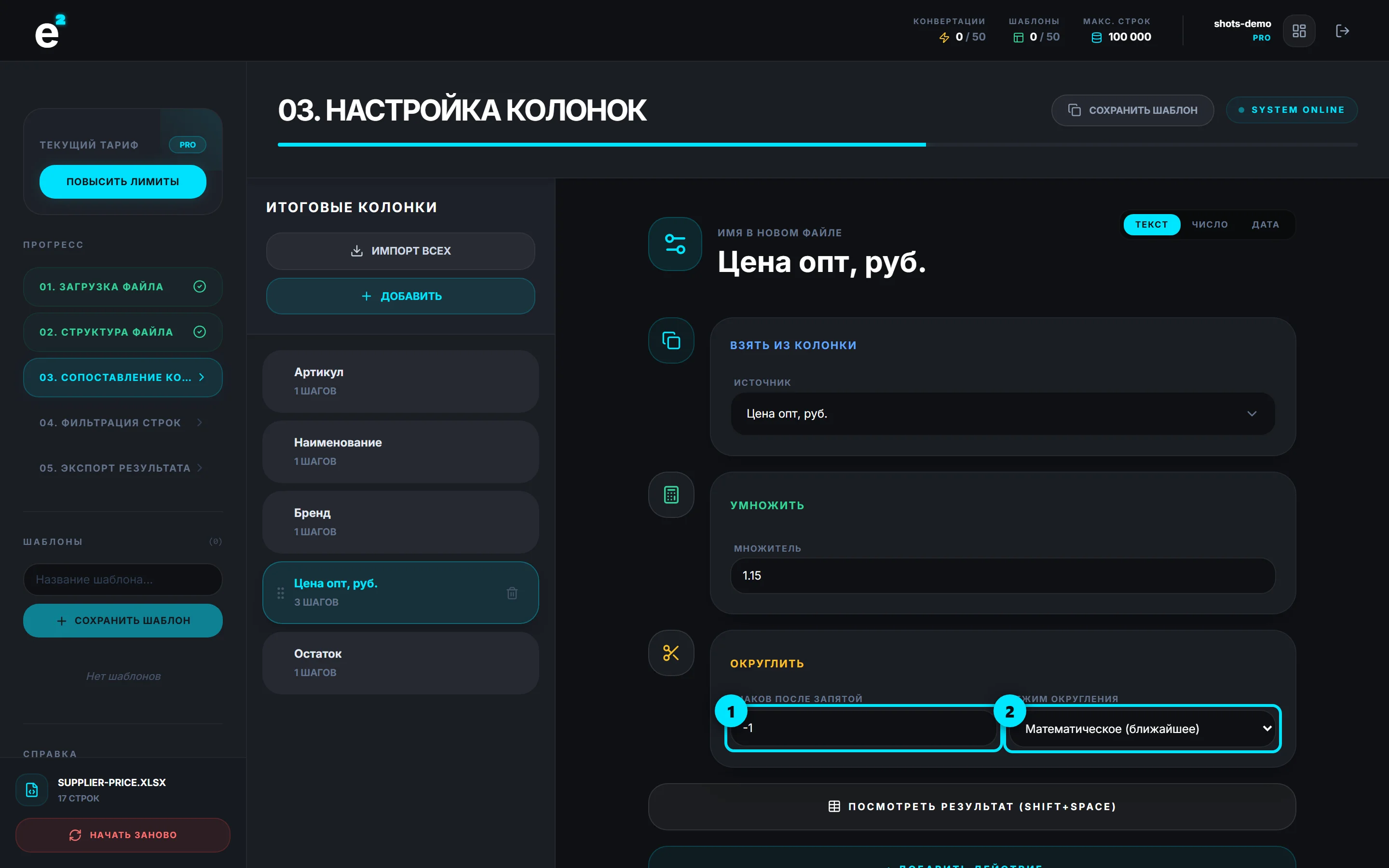Viewport: 1389px width, 868px height.
Task: Select the Дата type option
Action: pyautogui.click(x=1266, y=224)
